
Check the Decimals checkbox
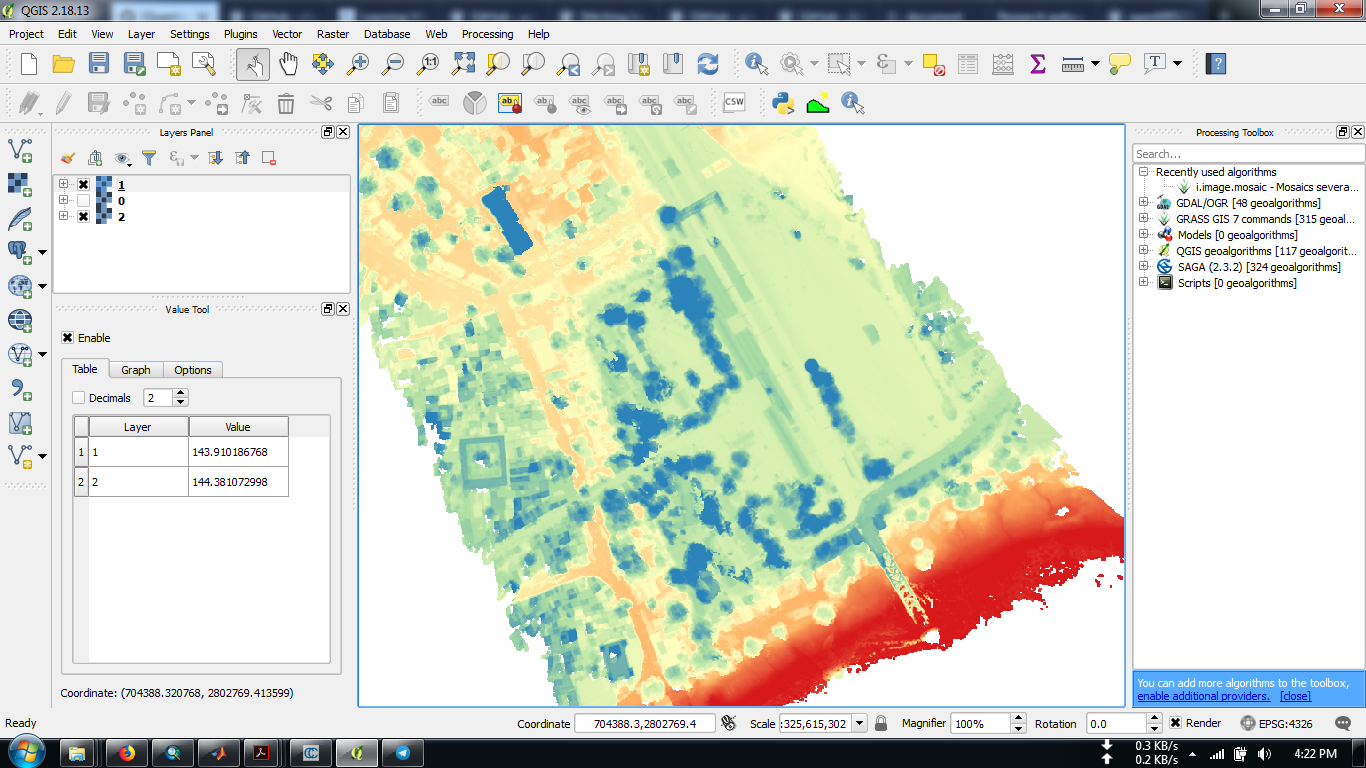(x=79, y=398)
